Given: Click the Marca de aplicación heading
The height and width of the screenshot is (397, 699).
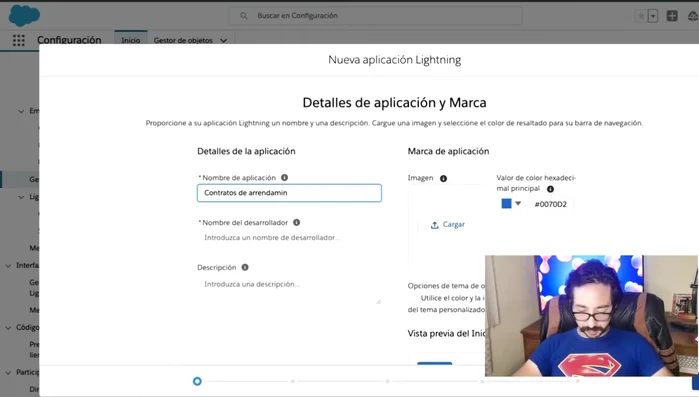Looking at the screenshot, I should click(x=448, y=151).
